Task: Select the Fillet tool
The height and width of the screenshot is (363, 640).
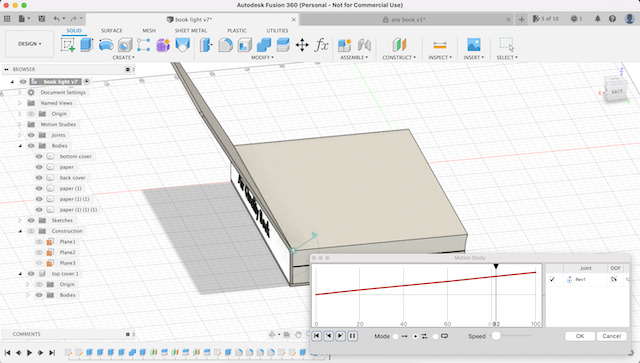Action: click(225, 45)
